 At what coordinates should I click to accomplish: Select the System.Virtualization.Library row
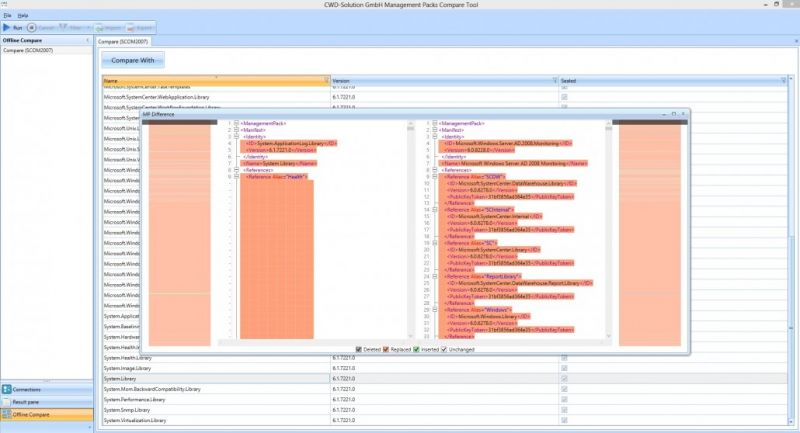click(444, 421)
